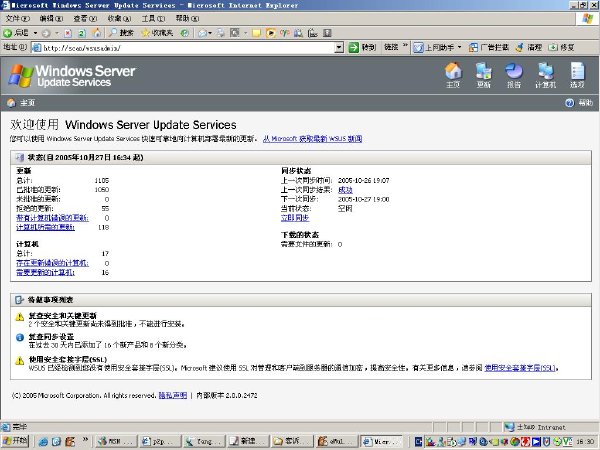Open the Mail button dropdown arrow
This screenshot has width=600, height=450.
point(210,33)
